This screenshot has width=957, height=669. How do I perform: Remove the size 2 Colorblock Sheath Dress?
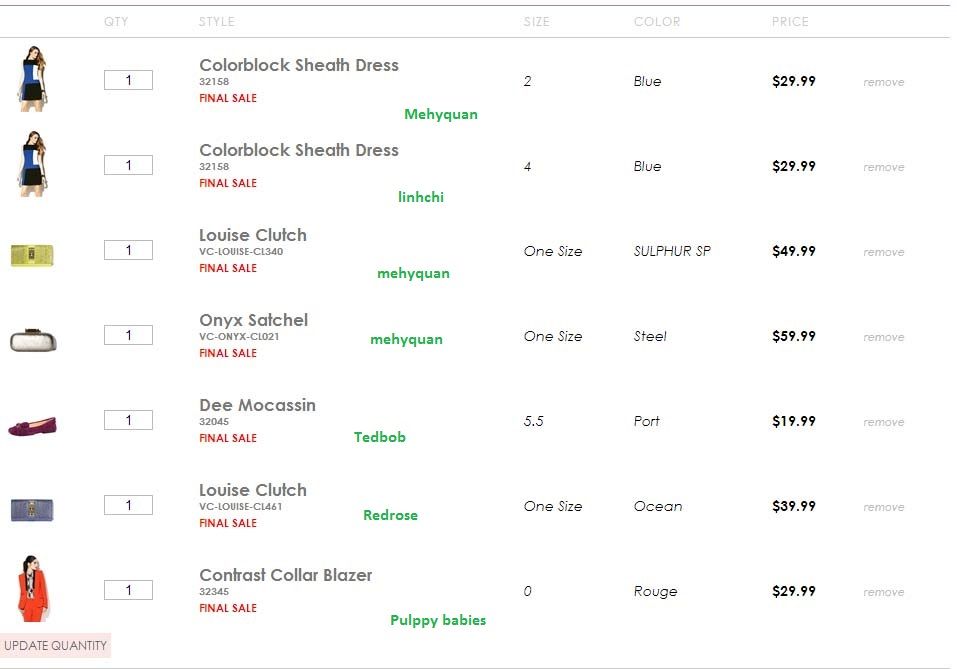[883, 82]
